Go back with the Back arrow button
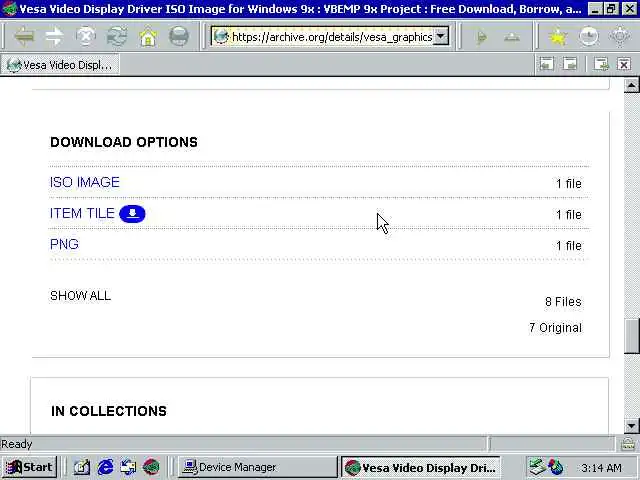 click(x=24, y=37)
